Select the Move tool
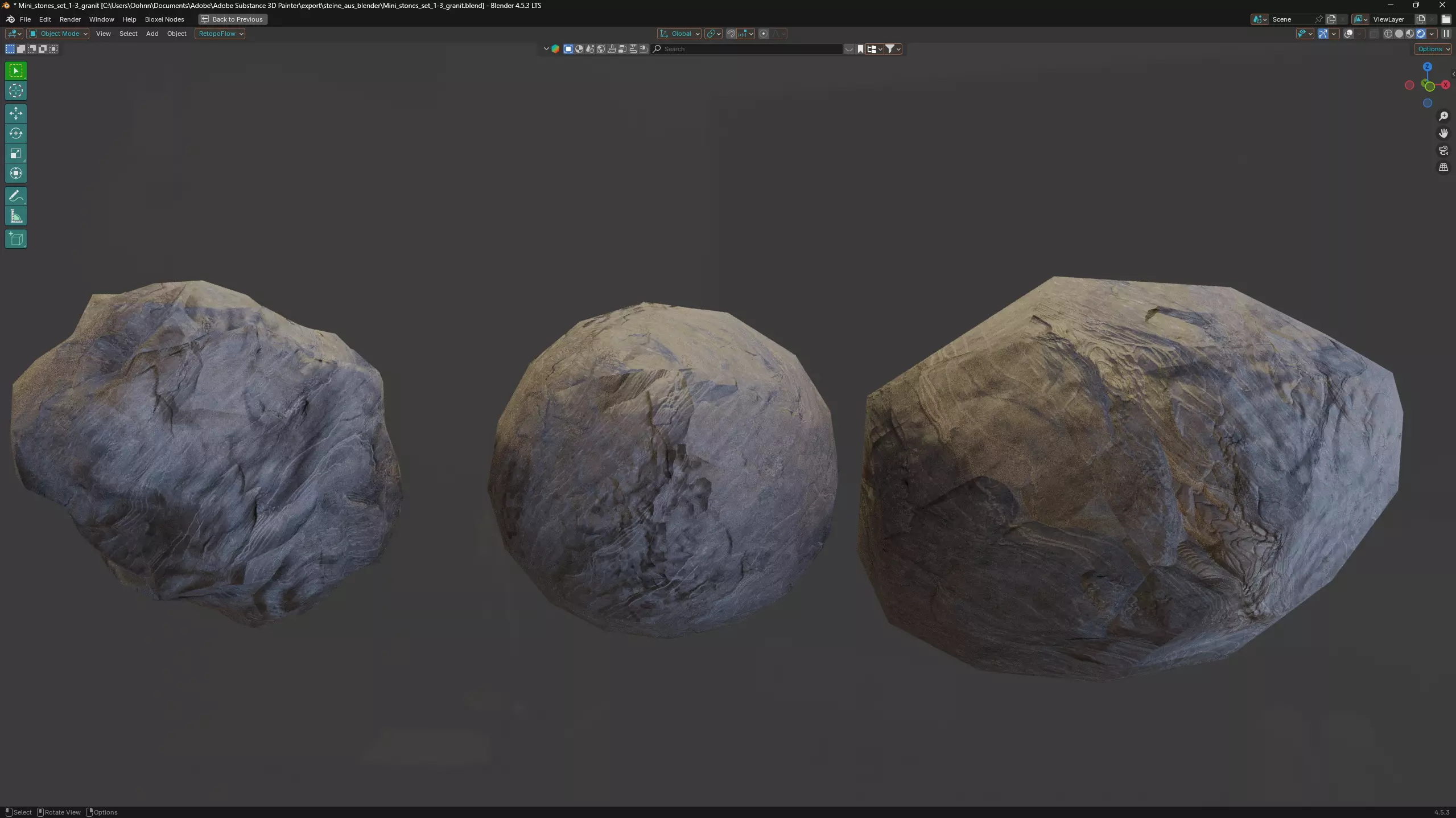Viewport: 1456px width, 818px height. pos(16,113)
